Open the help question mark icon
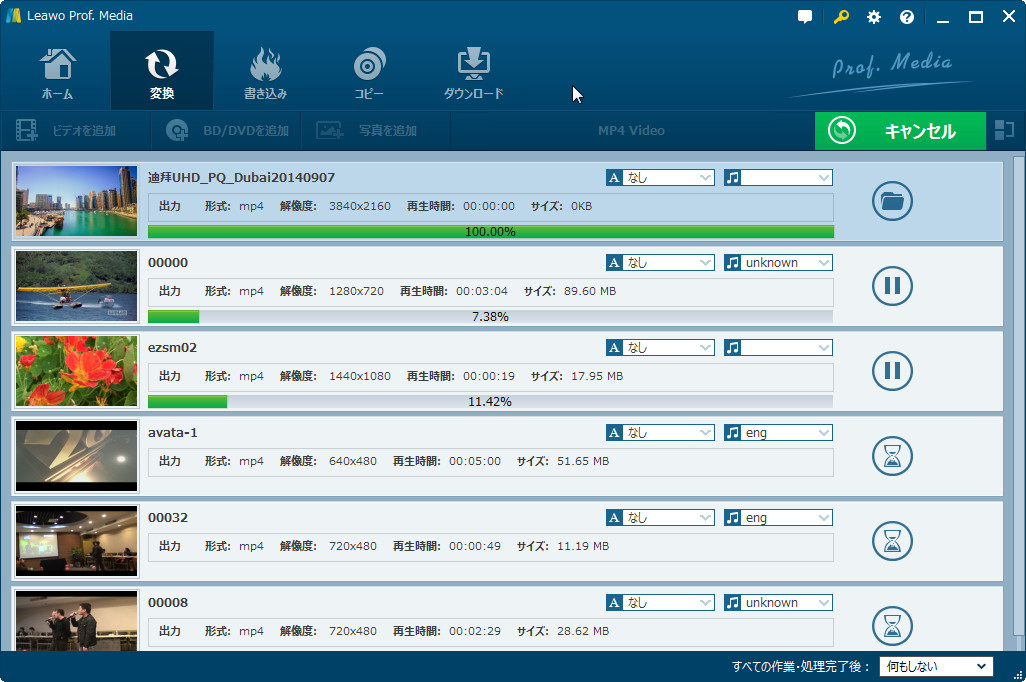1026x682 pixels. pos(907,17)
